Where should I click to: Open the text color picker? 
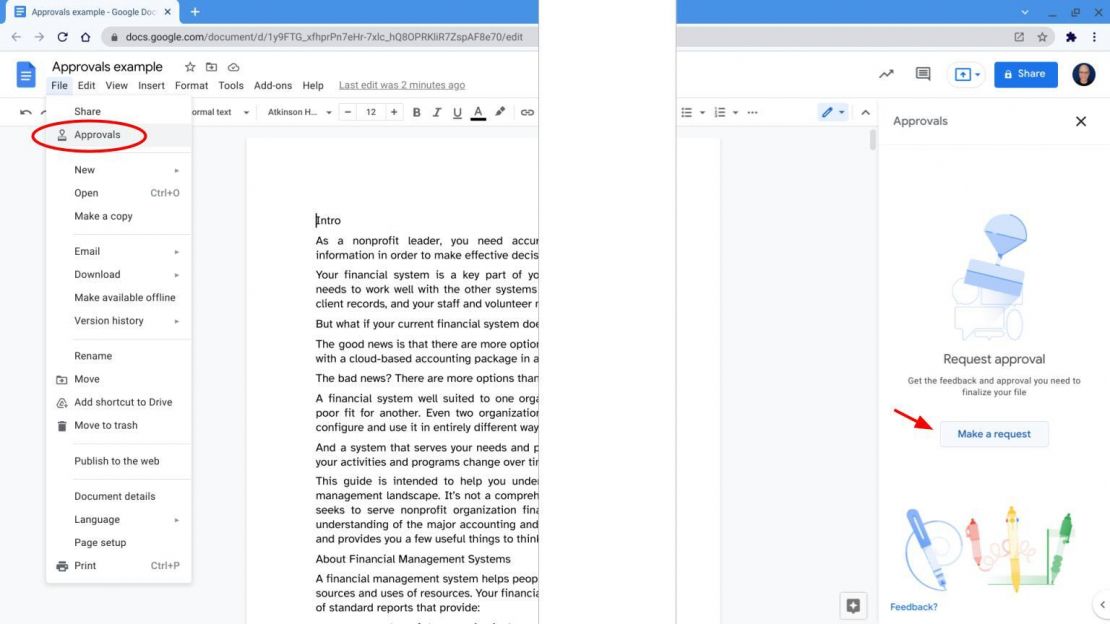pyautogui.click(x=478, y=112)
